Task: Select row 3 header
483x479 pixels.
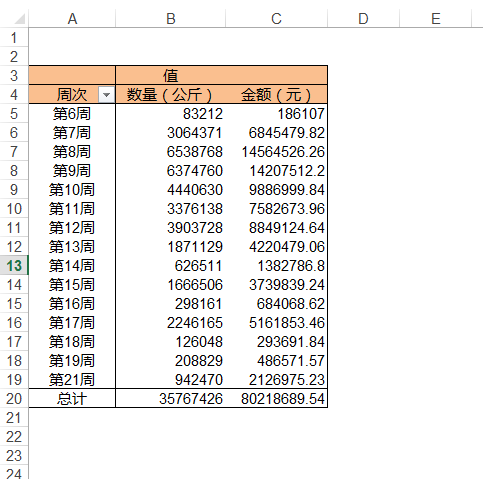Action: [x=14, y=76]
